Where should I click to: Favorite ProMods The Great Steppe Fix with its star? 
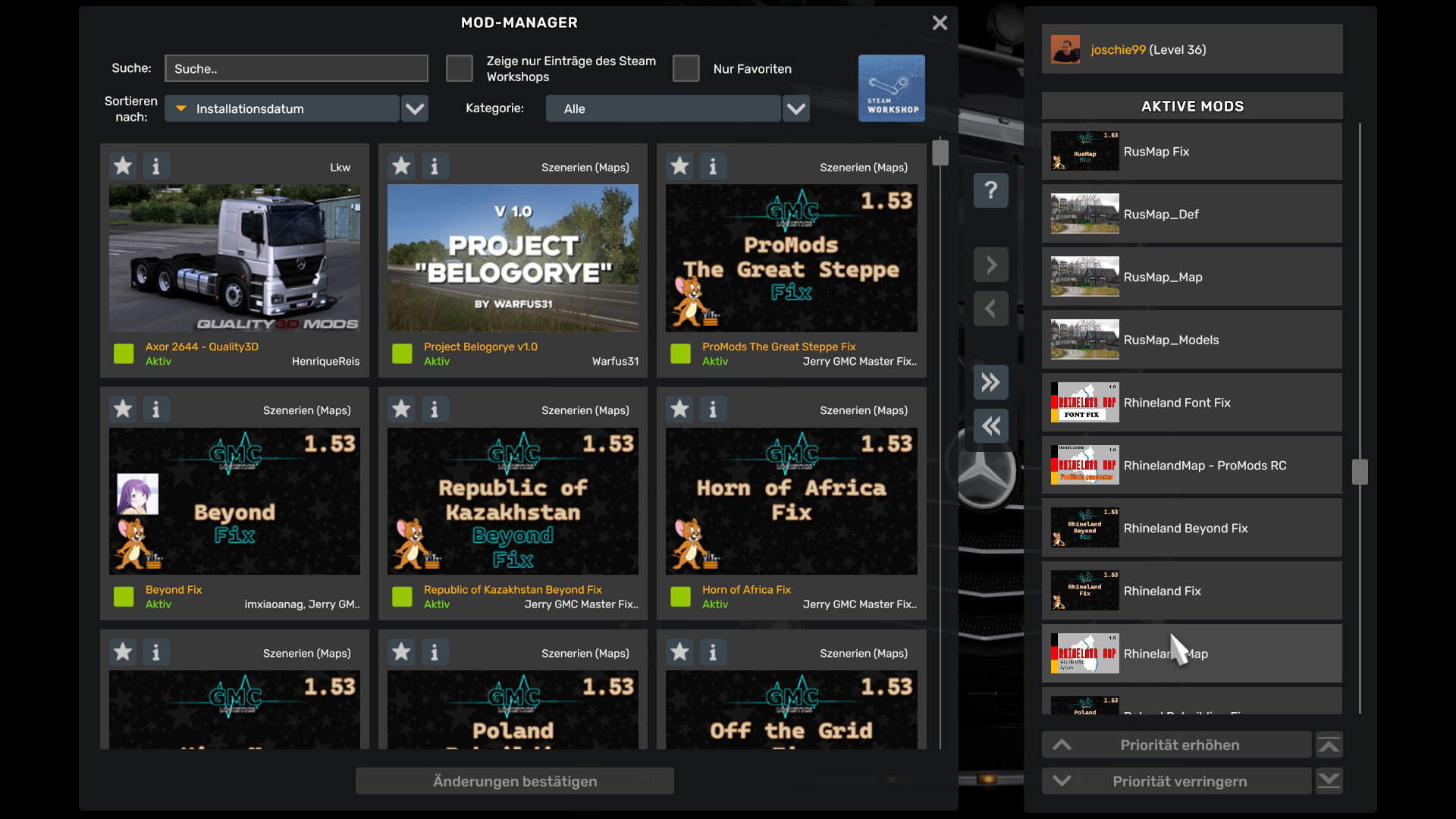point(679,166)
